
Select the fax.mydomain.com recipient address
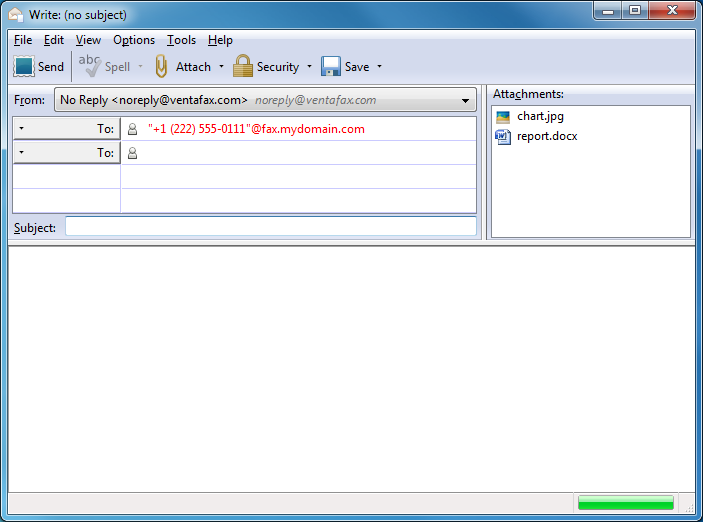pos(256,129)
